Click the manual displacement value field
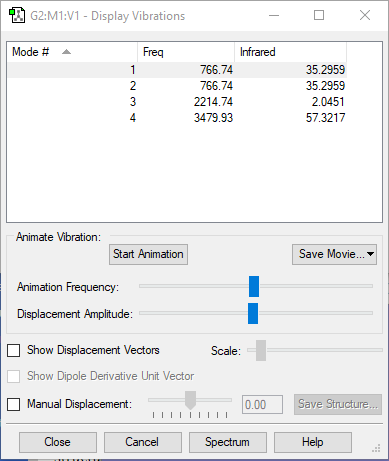The width and height of the screenshot is (389, 461). (x=262, y=405)
